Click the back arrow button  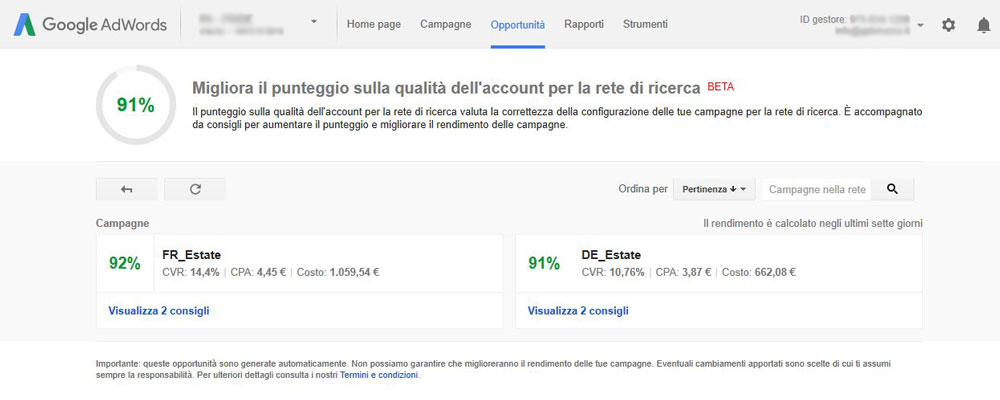tap(126, 189)
